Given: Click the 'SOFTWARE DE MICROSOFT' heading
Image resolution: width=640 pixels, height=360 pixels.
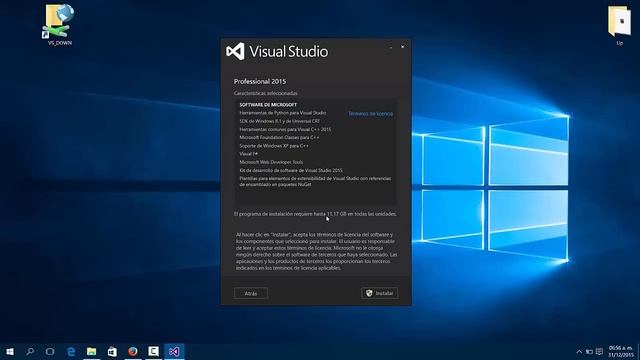Looking at the screenshot, I should pos(268,104).
